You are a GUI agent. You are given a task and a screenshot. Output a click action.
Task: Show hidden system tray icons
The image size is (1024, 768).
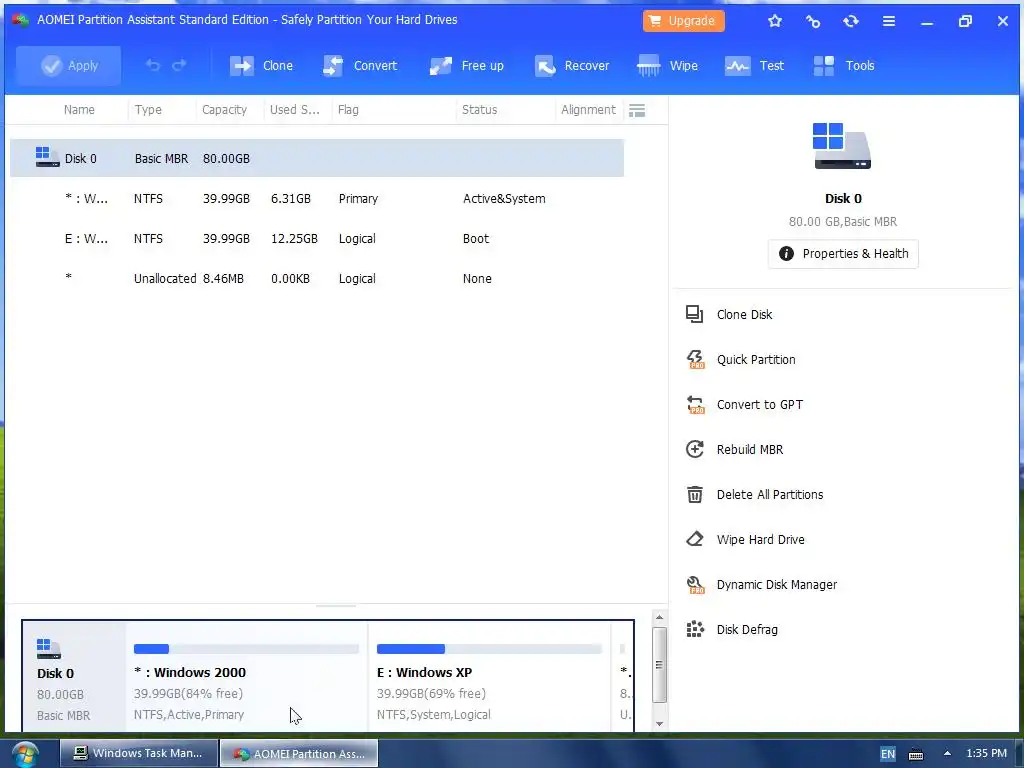coord(947,754)
